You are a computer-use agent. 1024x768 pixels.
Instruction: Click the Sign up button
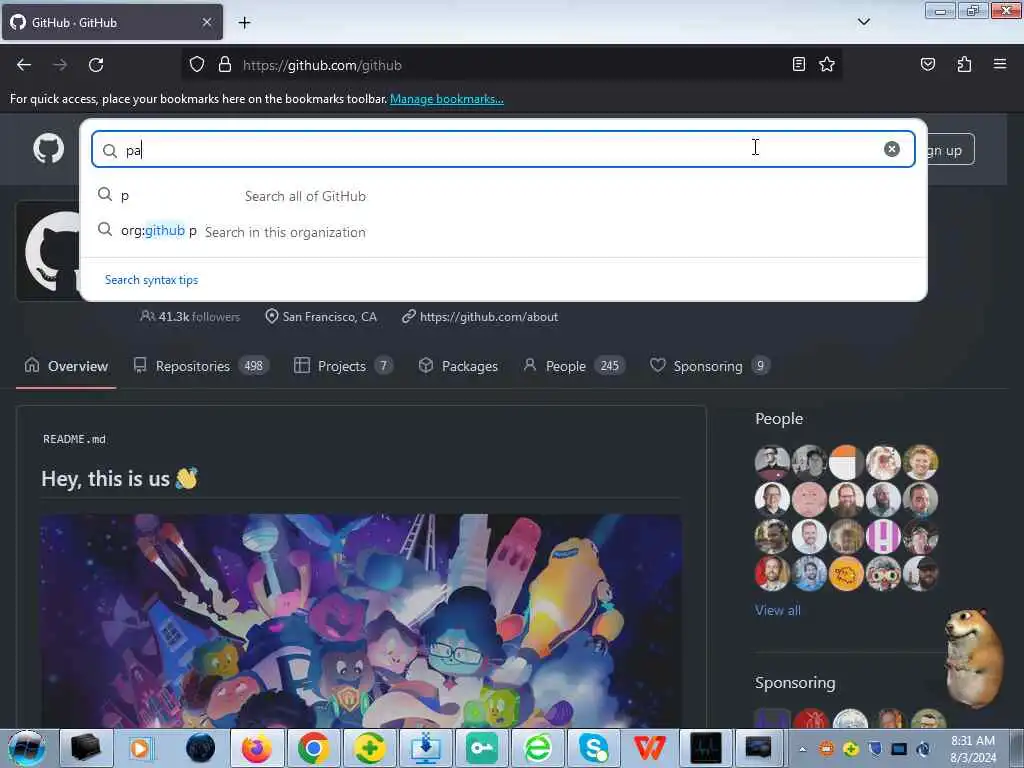coord(950,150)
